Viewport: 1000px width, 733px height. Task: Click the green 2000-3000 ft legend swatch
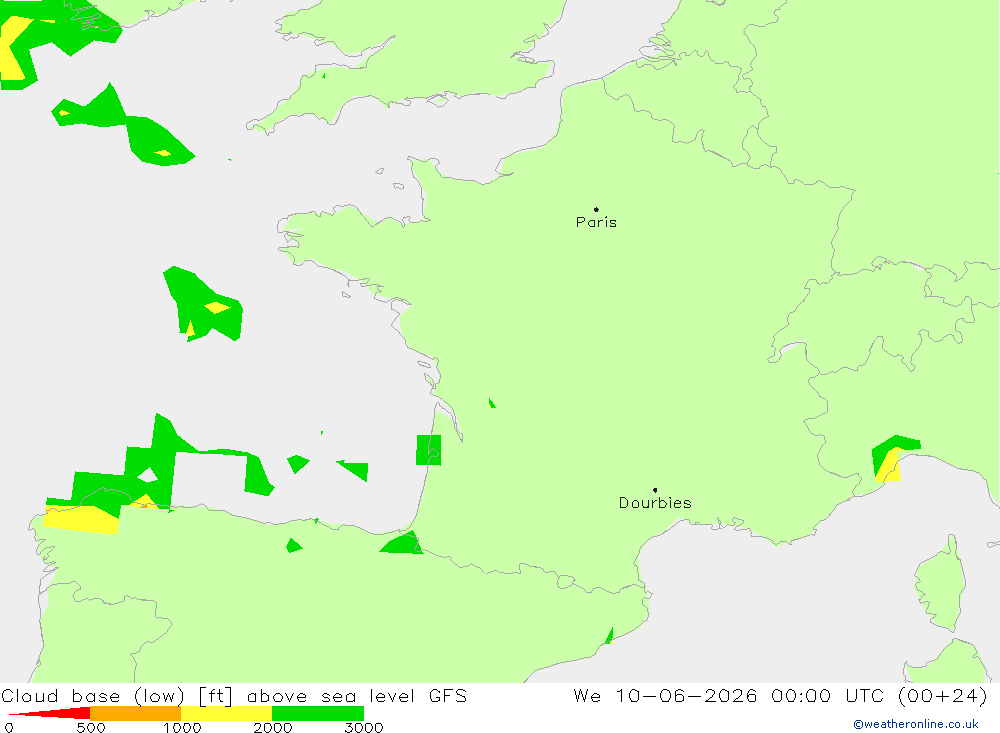[318, 713]
